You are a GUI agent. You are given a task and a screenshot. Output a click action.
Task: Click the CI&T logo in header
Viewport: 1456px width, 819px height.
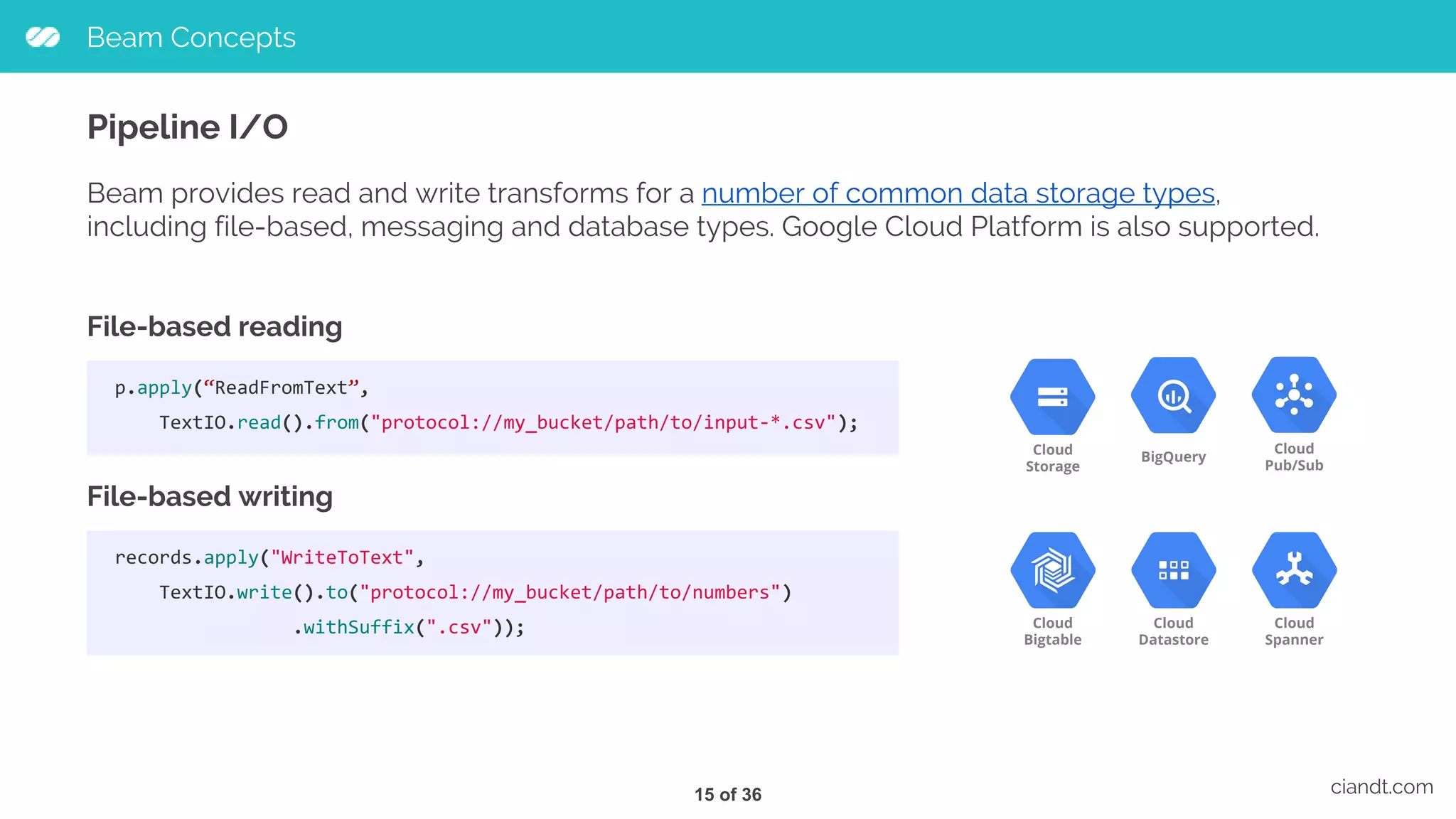[43, 37]
